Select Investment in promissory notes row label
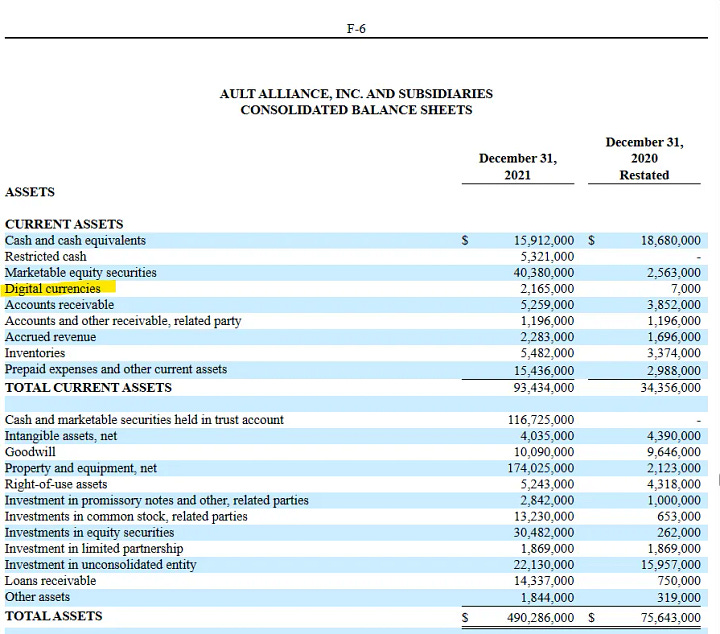This screenshot has width=720, height=634. [x=157, y=500]
